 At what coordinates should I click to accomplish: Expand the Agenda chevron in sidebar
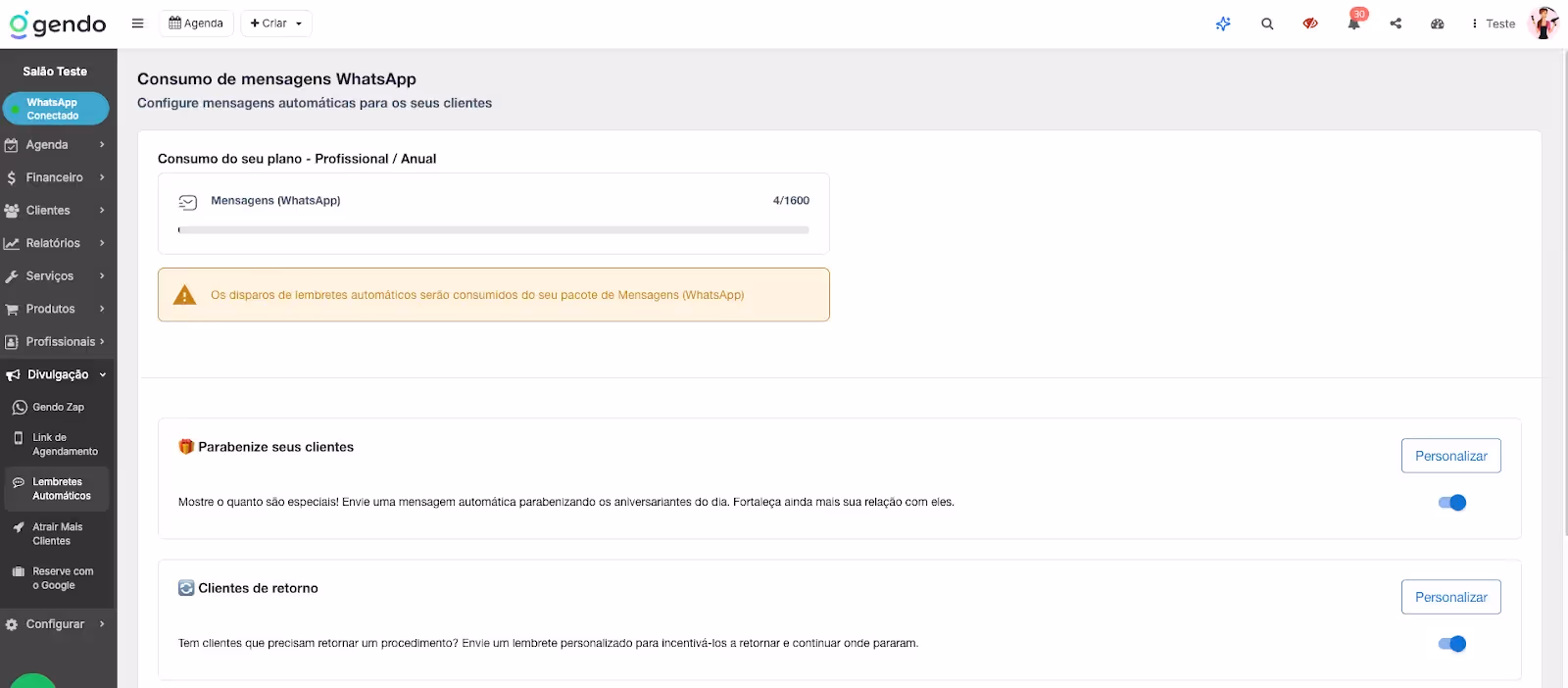tap(102, 145)
